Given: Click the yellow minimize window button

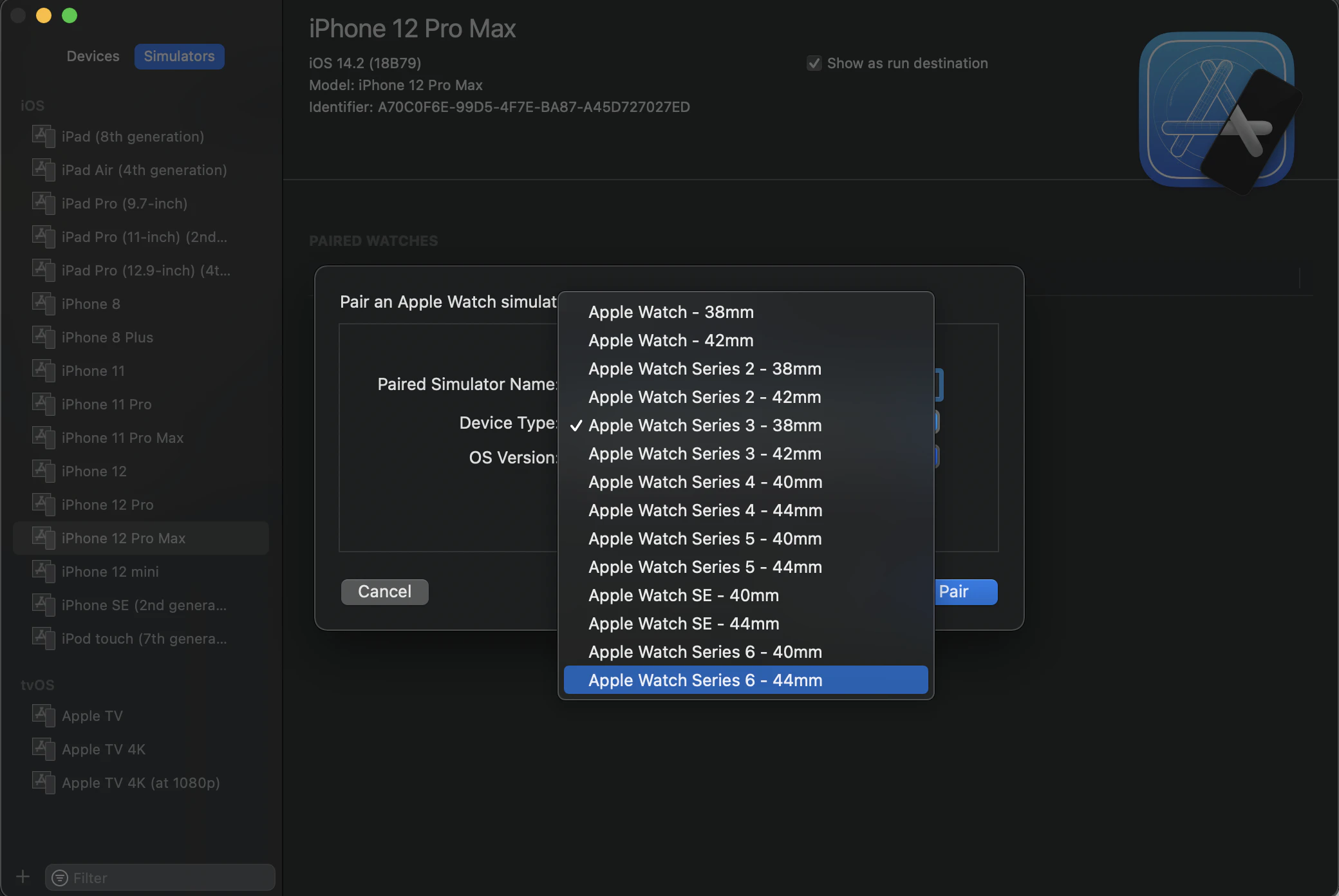Looking at the screenshot, I should click(x=44, y=15).
